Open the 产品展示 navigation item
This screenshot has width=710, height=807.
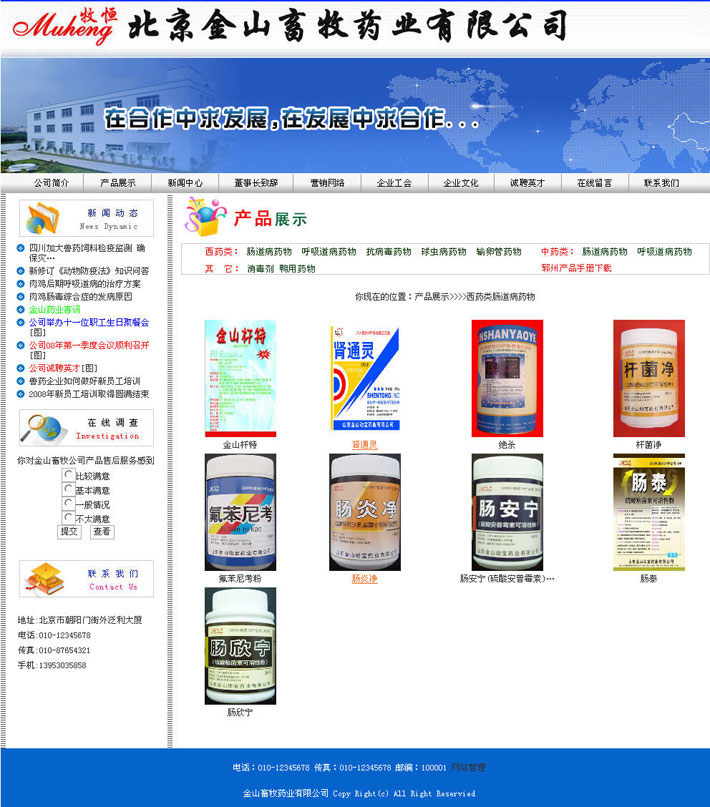pos(118,183)
